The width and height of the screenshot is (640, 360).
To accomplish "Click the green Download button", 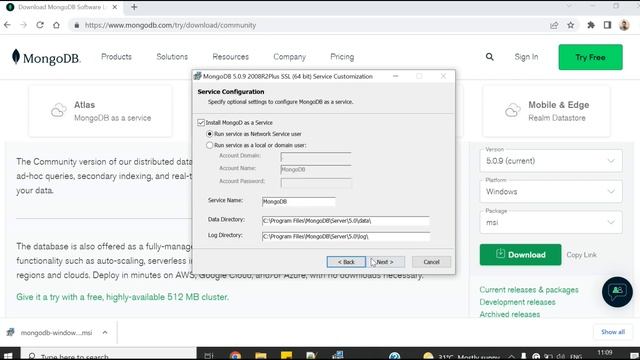I will coord(520,255).
